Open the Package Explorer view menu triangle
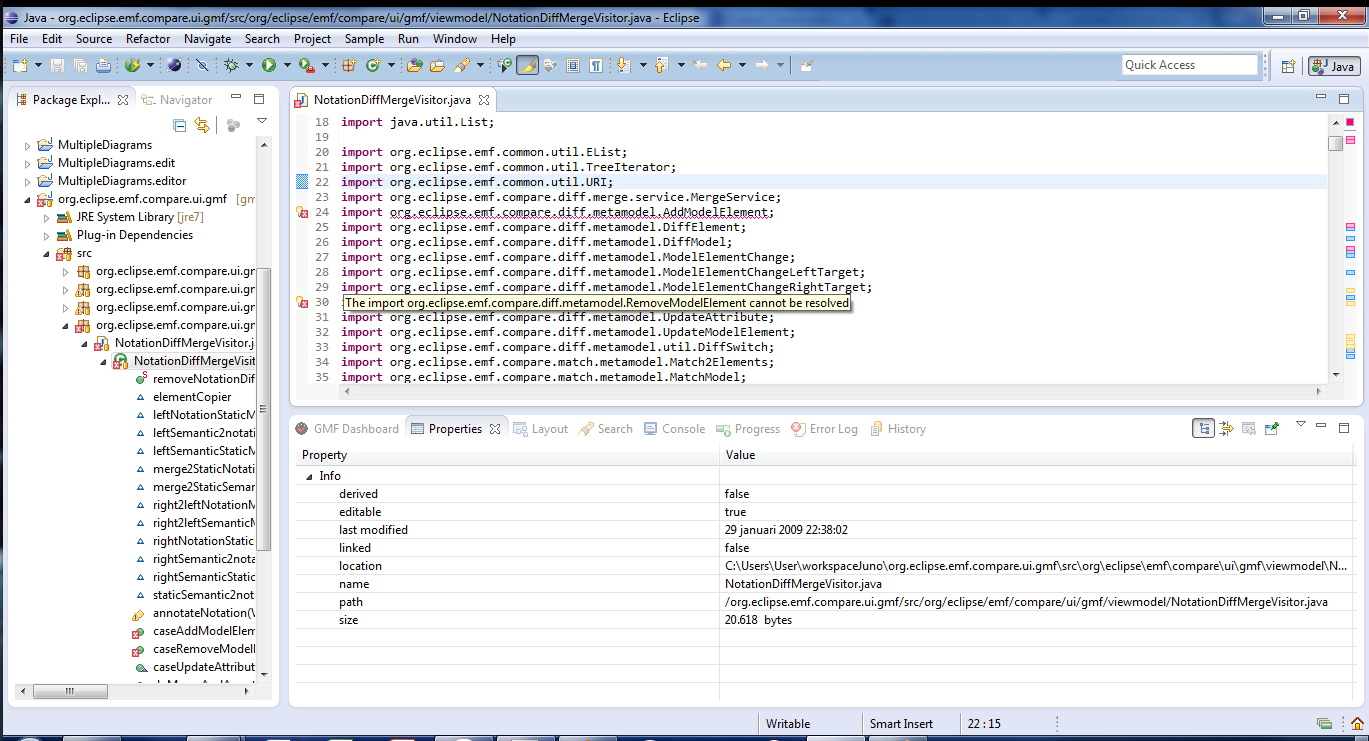 point(262,121)
